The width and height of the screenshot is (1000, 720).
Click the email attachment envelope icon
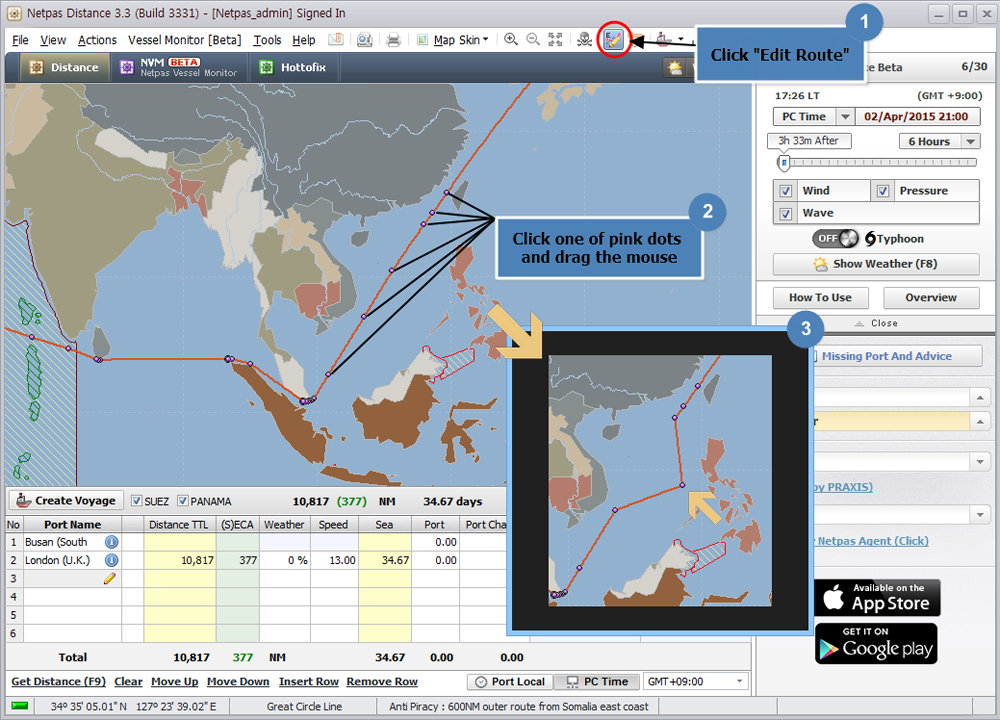tap(335, 40)
